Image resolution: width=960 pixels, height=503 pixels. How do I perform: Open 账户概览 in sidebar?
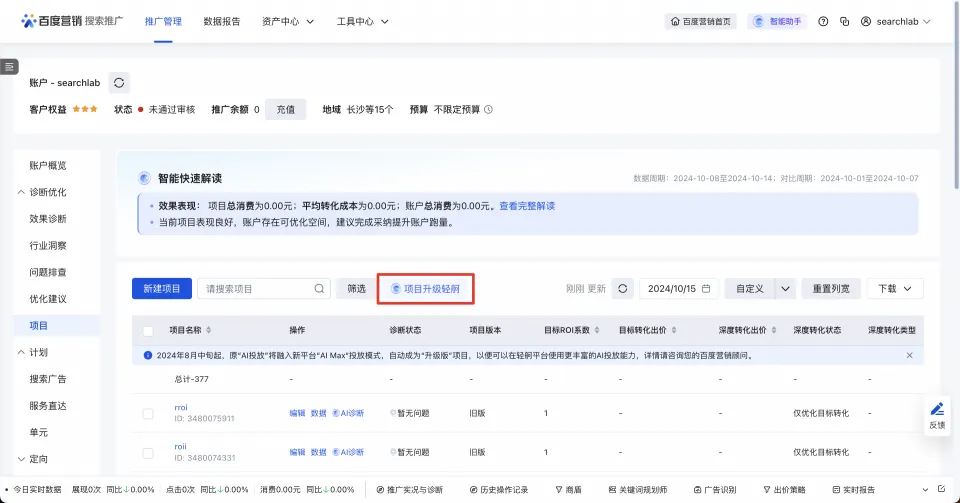pyautogui.click(x=48, y=165)
